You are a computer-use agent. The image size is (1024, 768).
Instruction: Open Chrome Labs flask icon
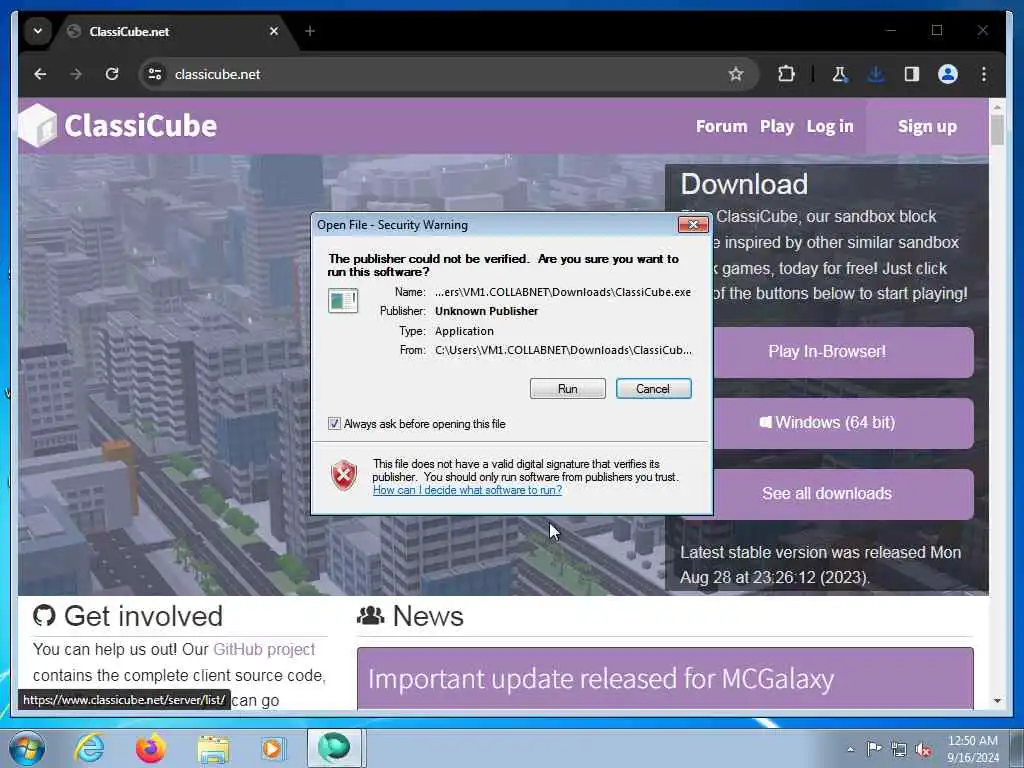[x=840, y=74]
